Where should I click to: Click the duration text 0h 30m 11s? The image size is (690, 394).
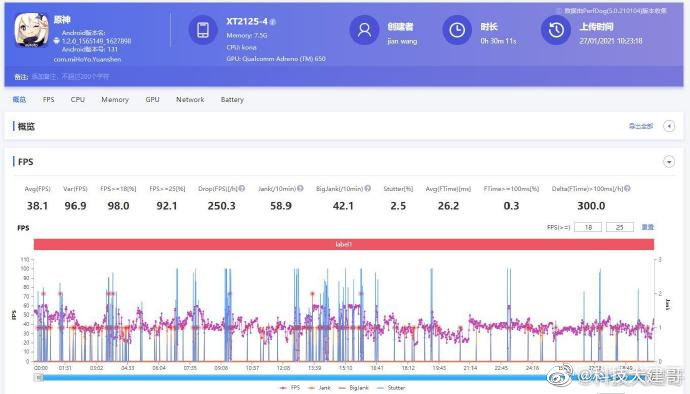coord(498,41)
